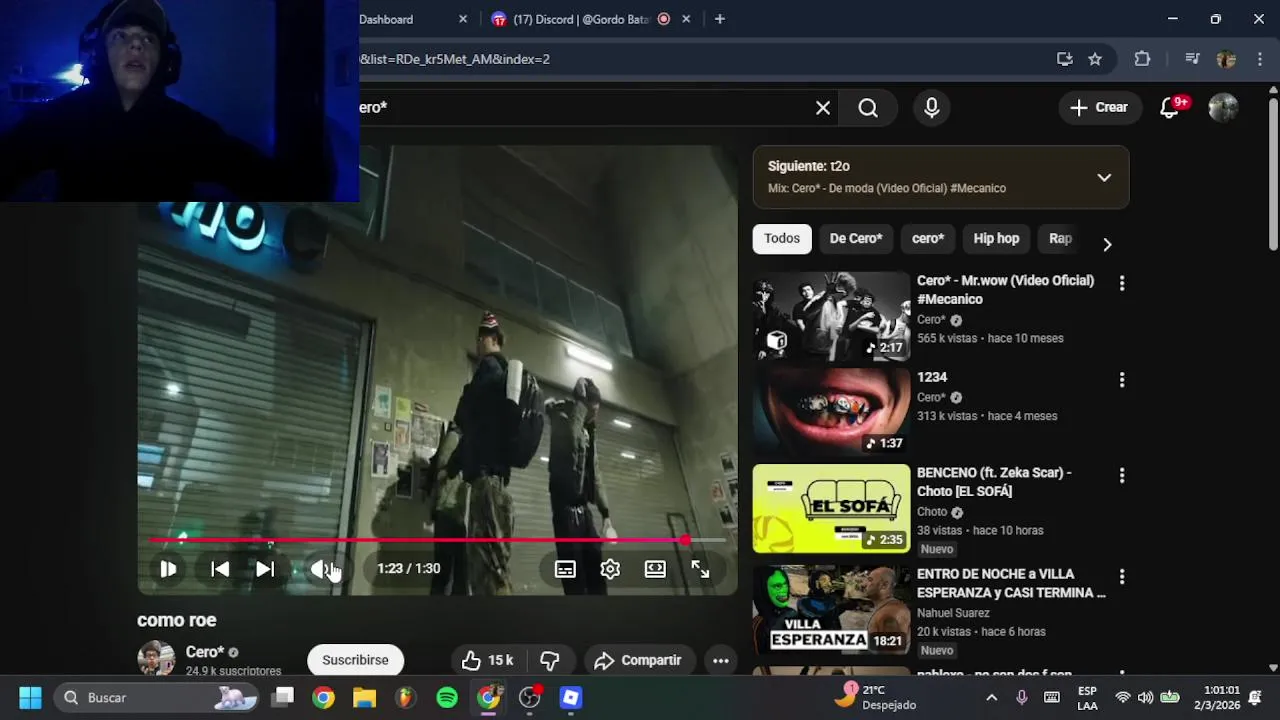This screenshot has width=1280, height=720.
Task: Open Nahuel Suarez channel name
Action: click(953, 613)
